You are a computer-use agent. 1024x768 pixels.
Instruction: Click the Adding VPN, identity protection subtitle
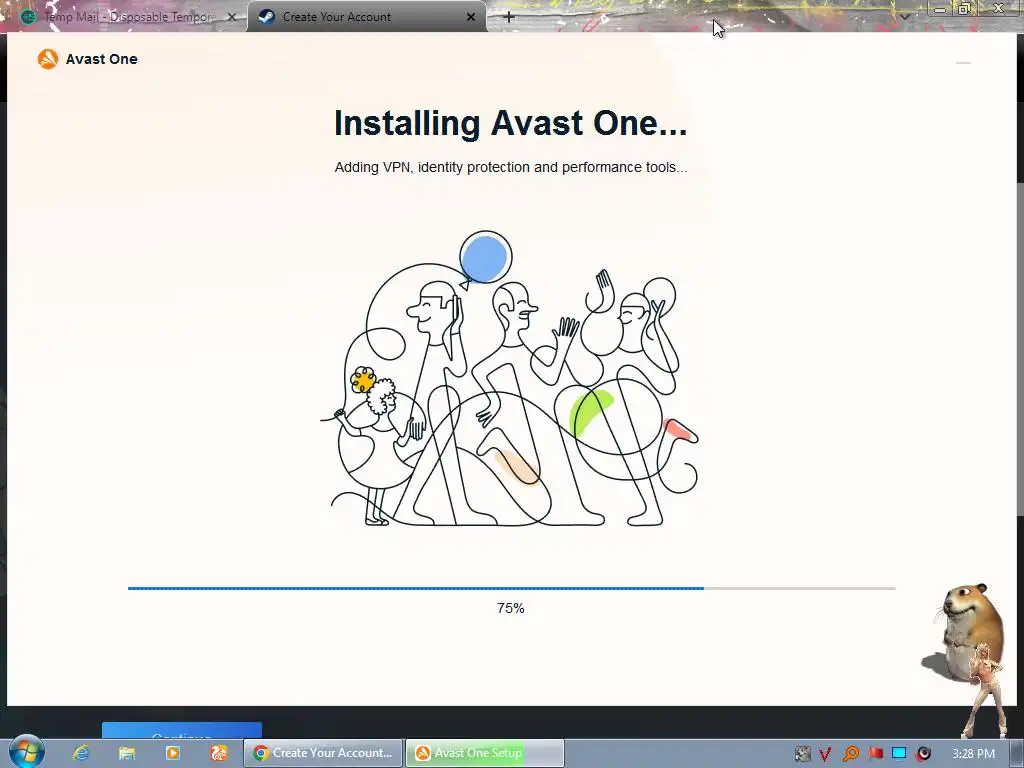(511, 167)
